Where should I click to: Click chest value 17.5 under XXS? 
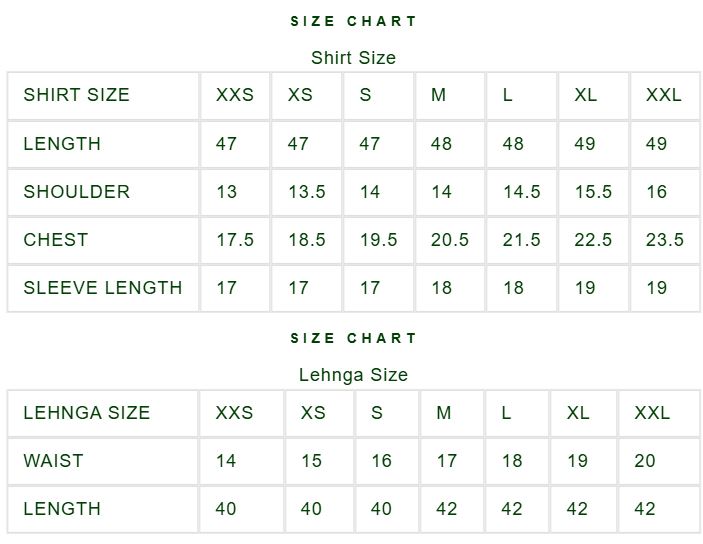(235, 240)
